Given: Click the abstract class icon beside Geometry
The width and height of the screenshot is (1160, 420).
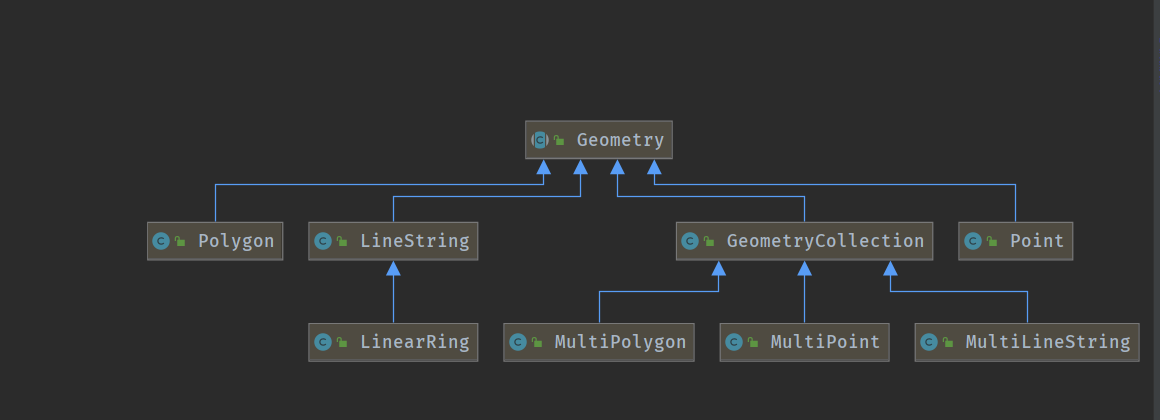Looking at the screenshot, I should (540, 140).
